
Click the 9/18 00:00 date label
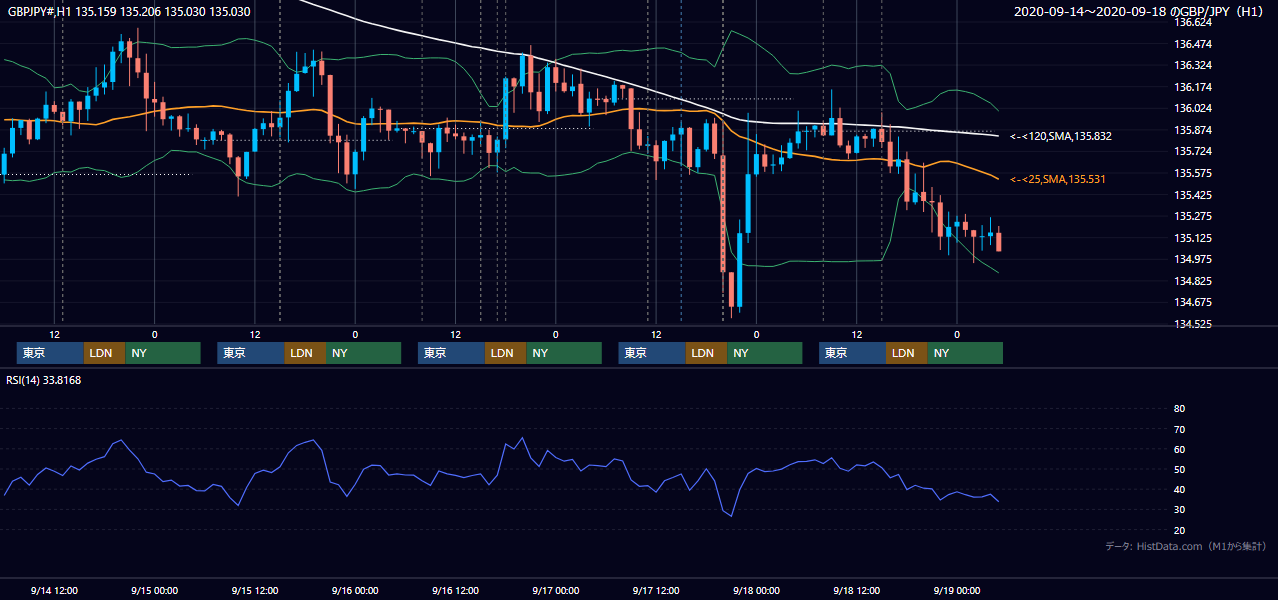756,590
